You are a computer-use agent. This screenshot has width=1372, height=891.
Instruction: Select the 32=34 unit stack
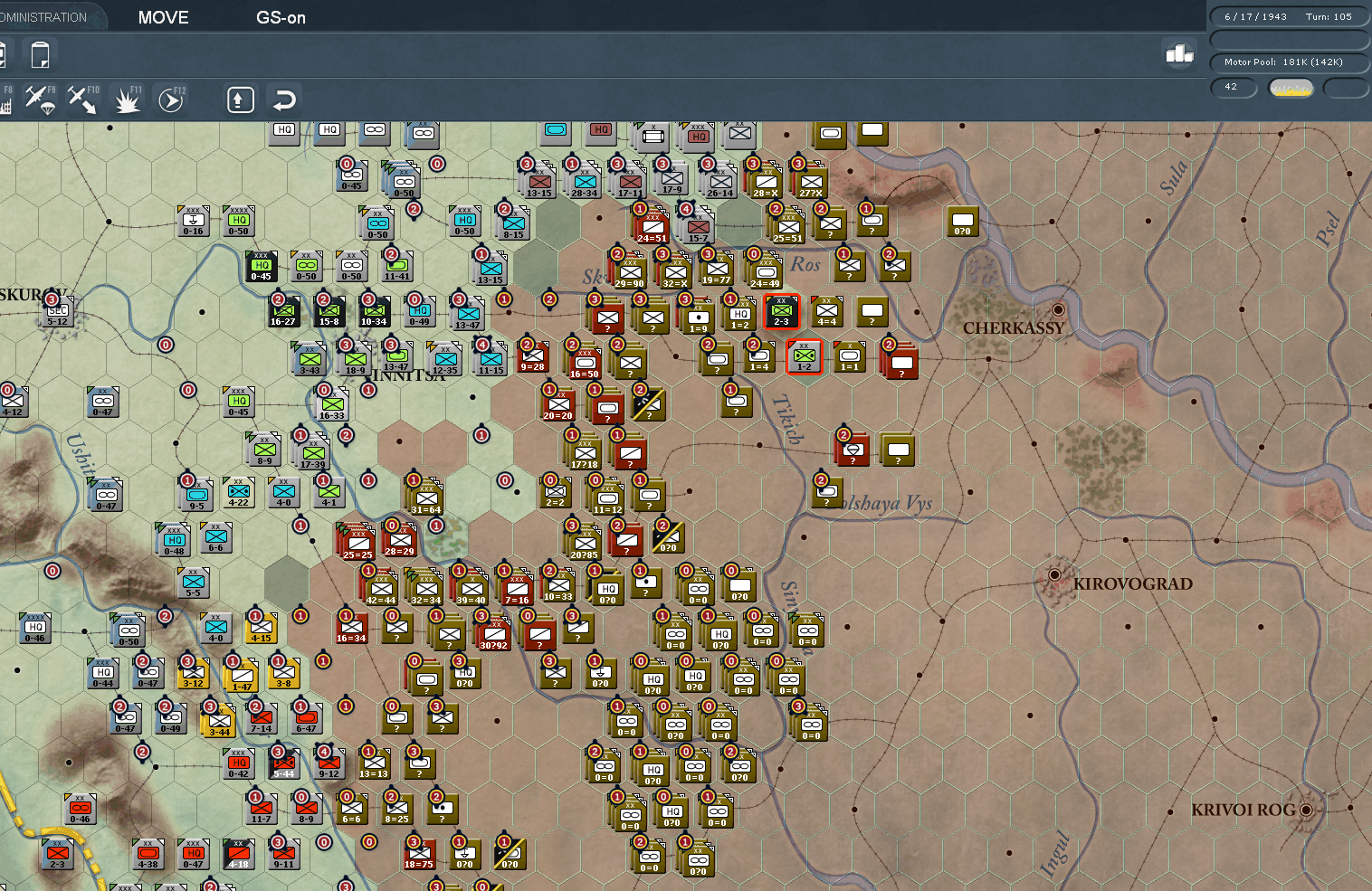425,586
